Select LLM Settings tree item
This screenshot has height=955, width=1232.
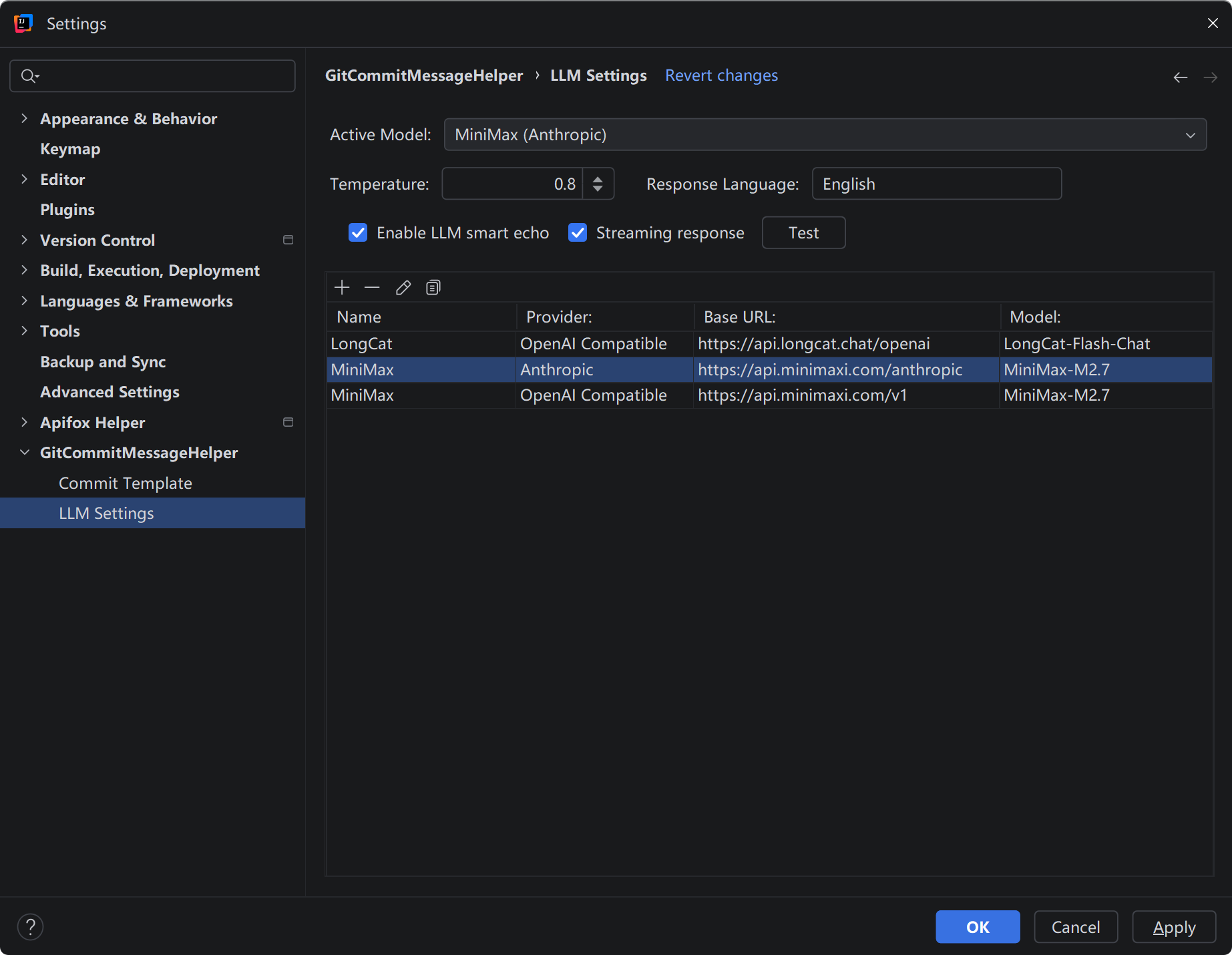click(x=152, y=513)
